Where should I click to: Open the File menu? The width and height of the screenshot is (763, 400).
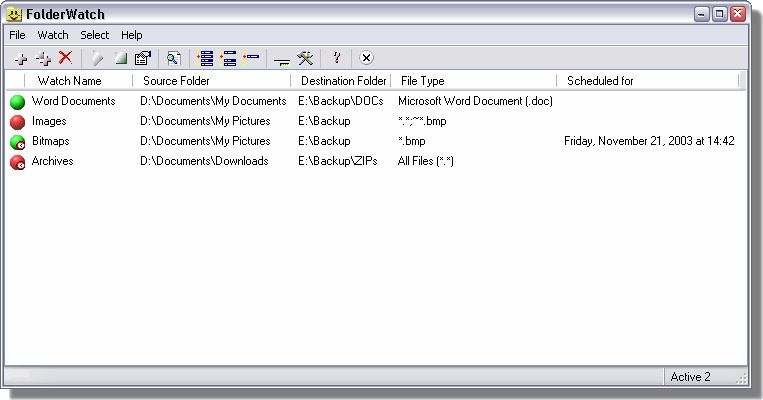coord(17,35)
